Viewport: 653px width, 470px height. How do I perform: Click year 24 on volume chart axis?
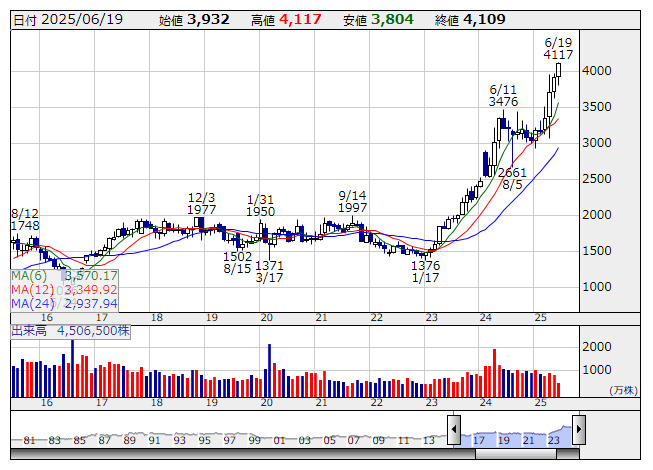pyautogui.click(x=486, y=403)
